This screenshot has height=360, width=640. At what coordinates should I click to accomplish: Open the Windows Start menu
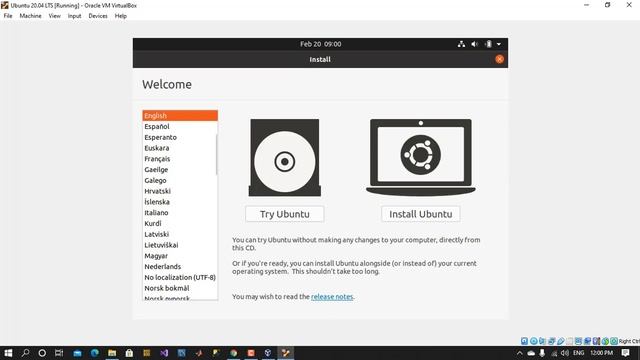point(8,353)
